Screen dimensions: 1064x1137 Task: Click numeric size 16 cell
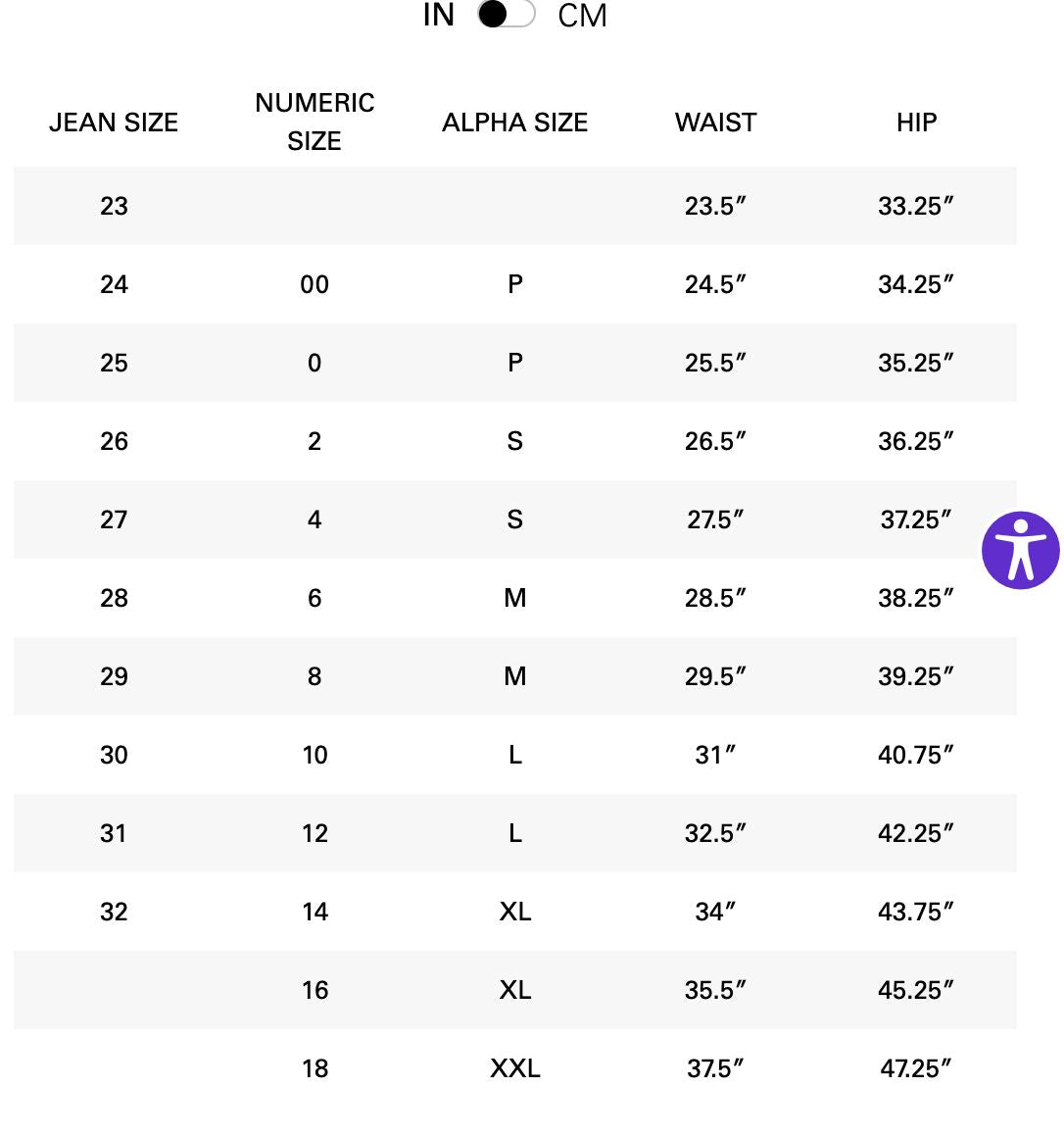click(x=314, y=990)
